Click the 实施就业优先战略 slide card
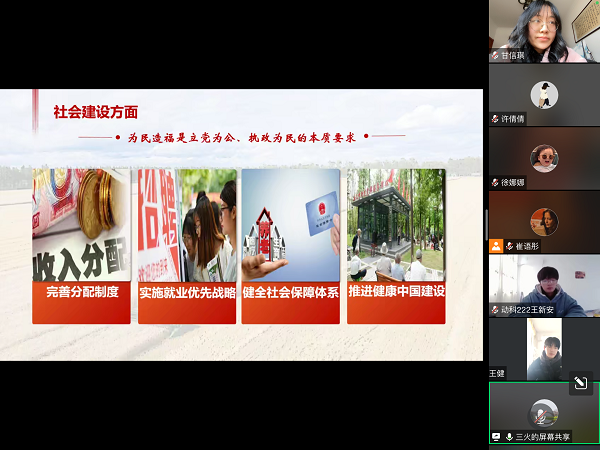The width and height of the screenshot is (600, 450). (x=187, y=246)
